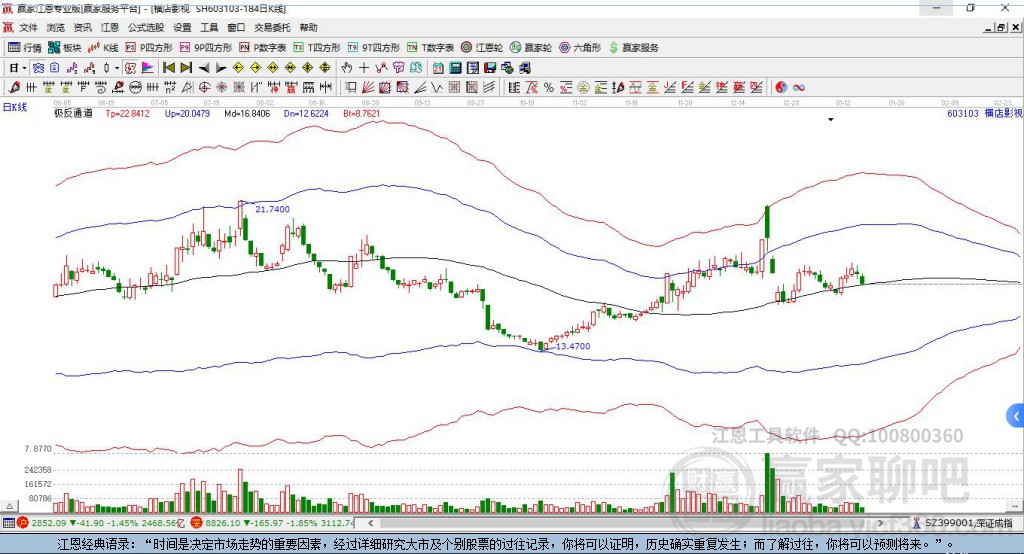Select the red fan lines drawing tool
The width and height of the screenshot is (1024, 554).
pos(368,88)
